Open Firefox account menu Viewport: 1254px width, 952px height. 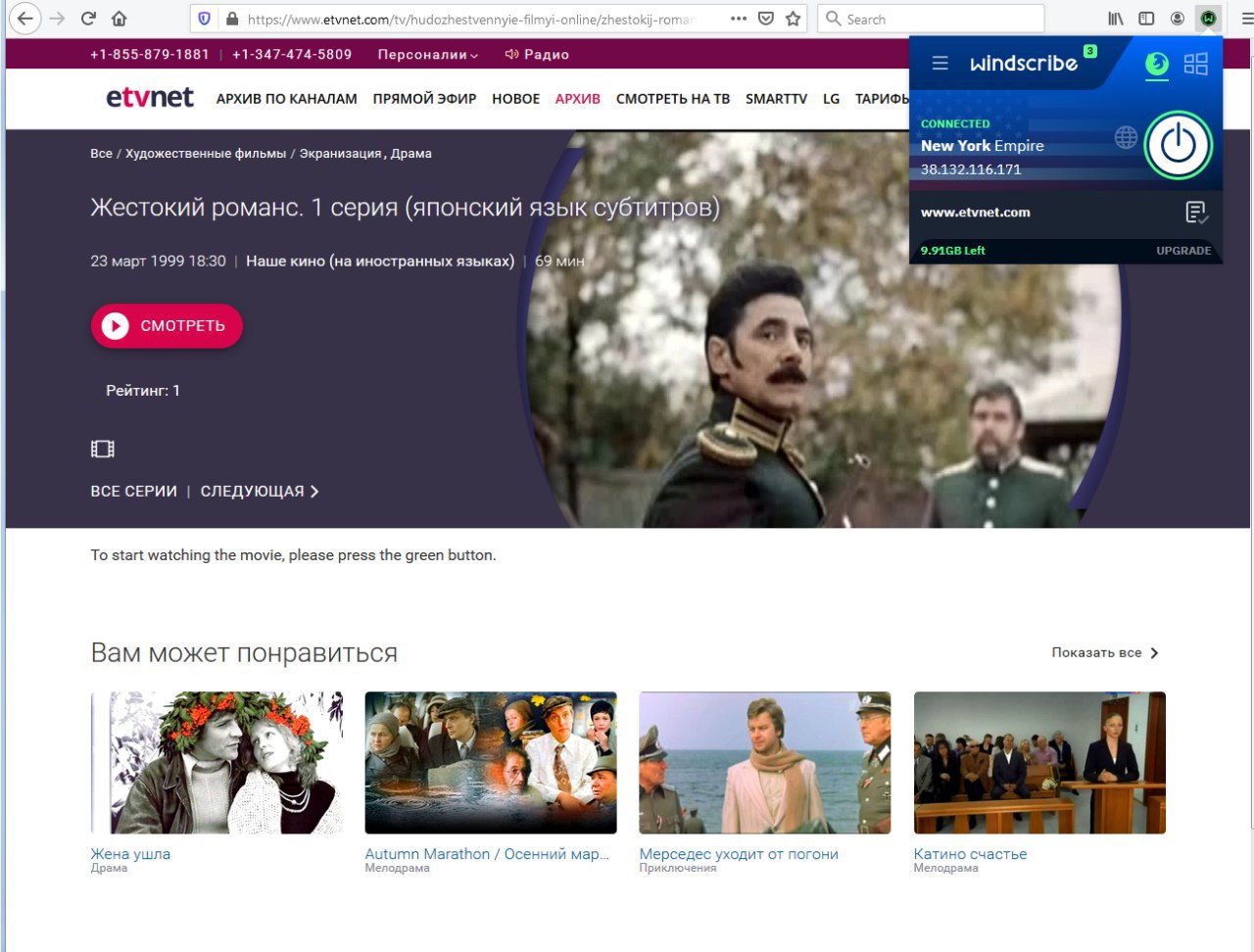click(x=1178, y=19)
